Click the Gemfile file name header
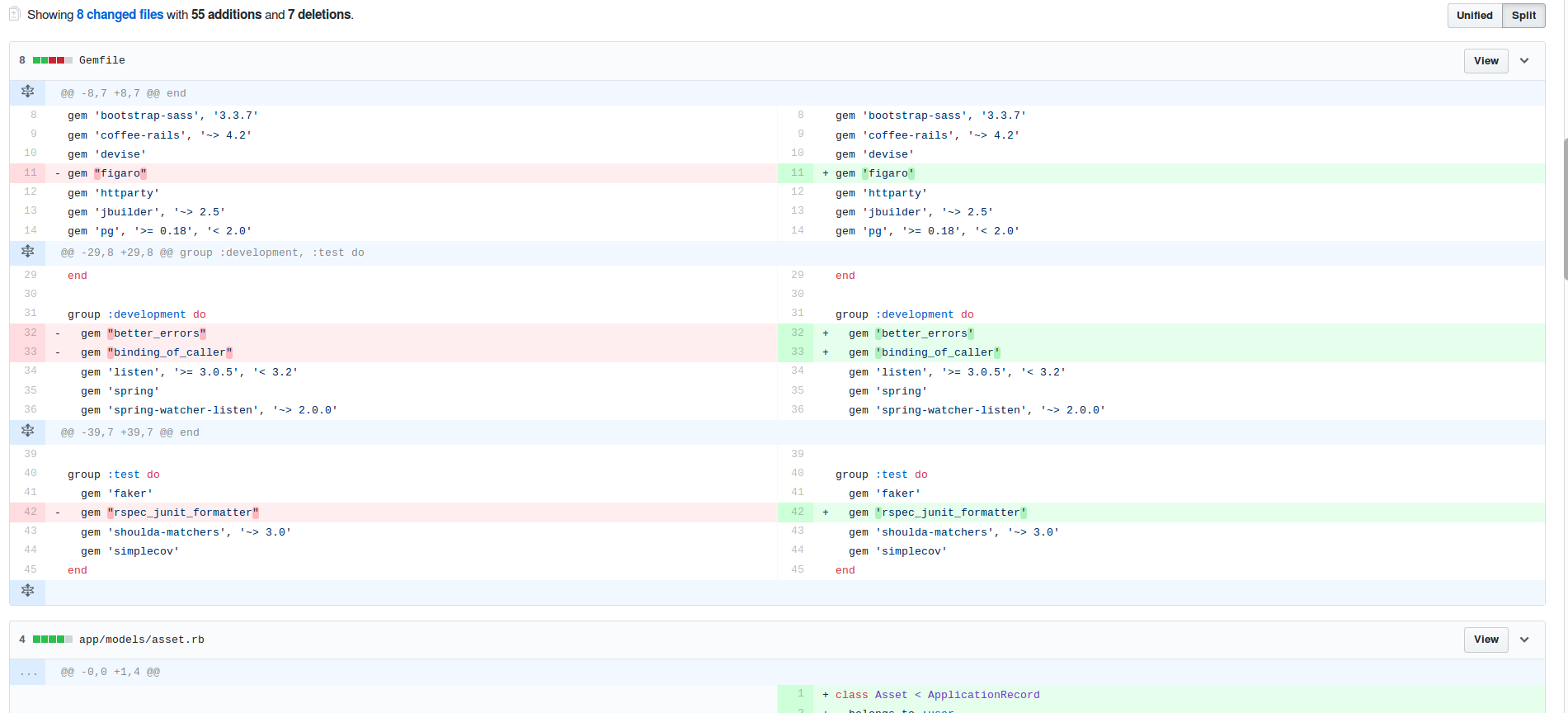The width and height of the screenshot is (1568, 713). pos(102,60)
